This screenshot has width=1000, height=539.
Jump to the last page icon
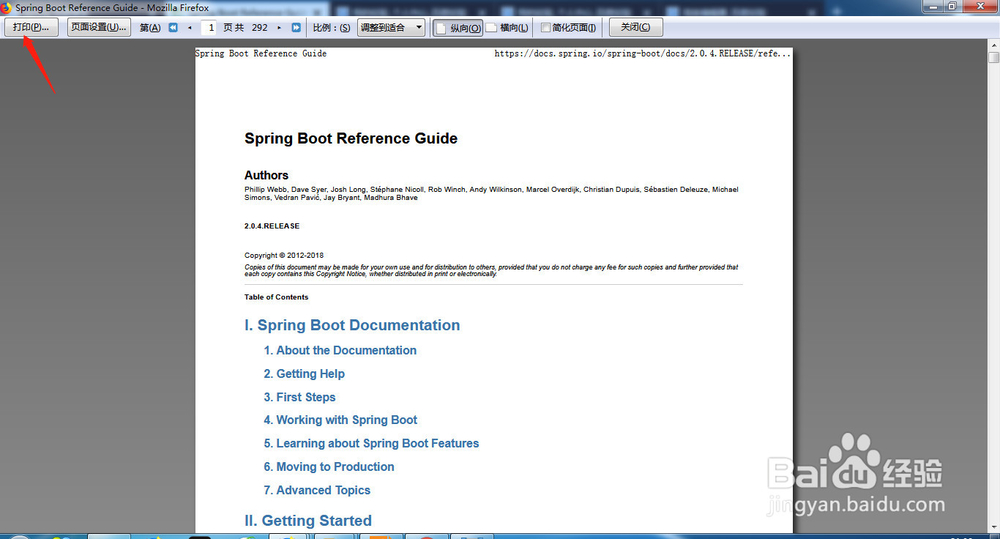pos(296,27)
